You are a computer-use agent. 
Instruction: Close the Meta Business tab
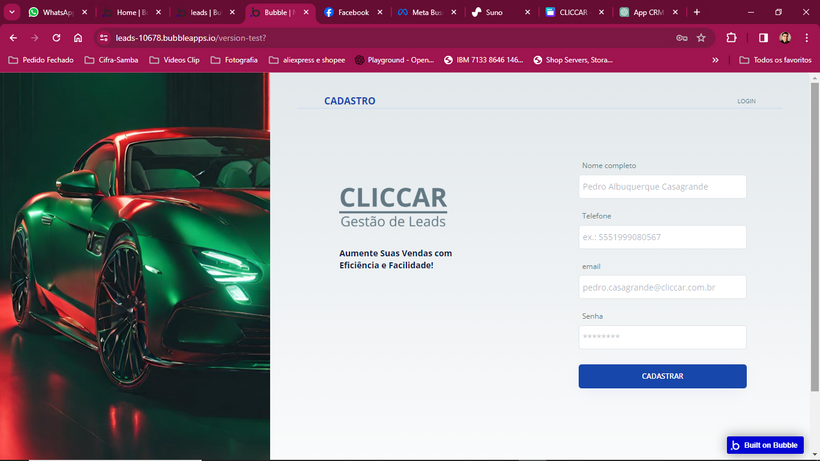tap(453, 12)
